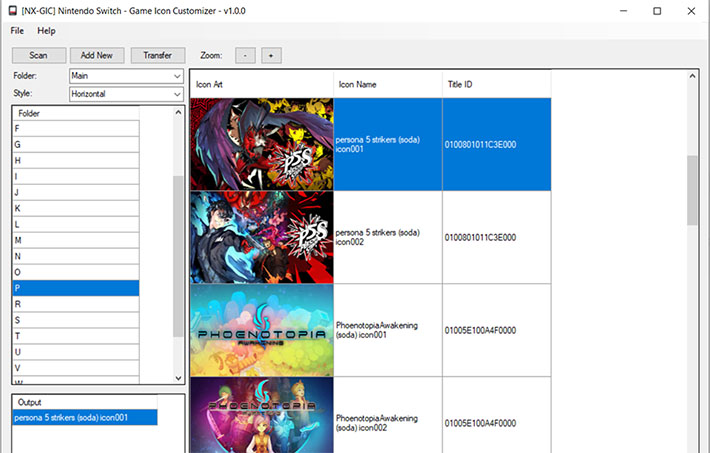Click name 'persona 5 strikers (soda) icon001'
Screen dimensions: 710x453
click(378, 145)
